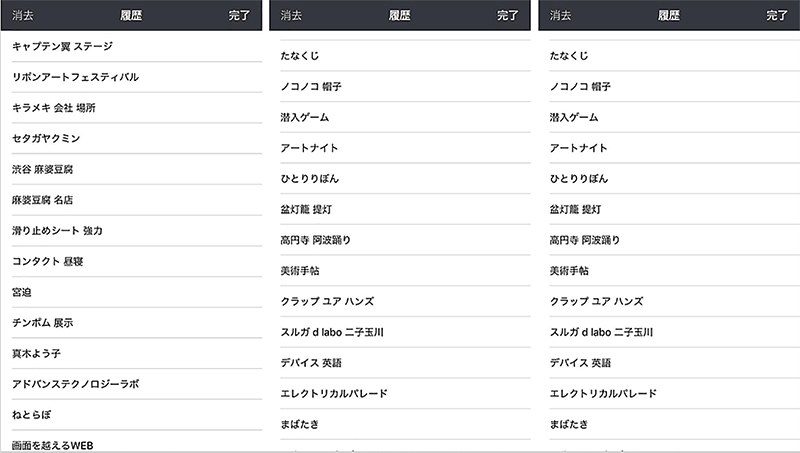Tap the アドバンステクノロジーラボ entry

(x=75, y=384)
